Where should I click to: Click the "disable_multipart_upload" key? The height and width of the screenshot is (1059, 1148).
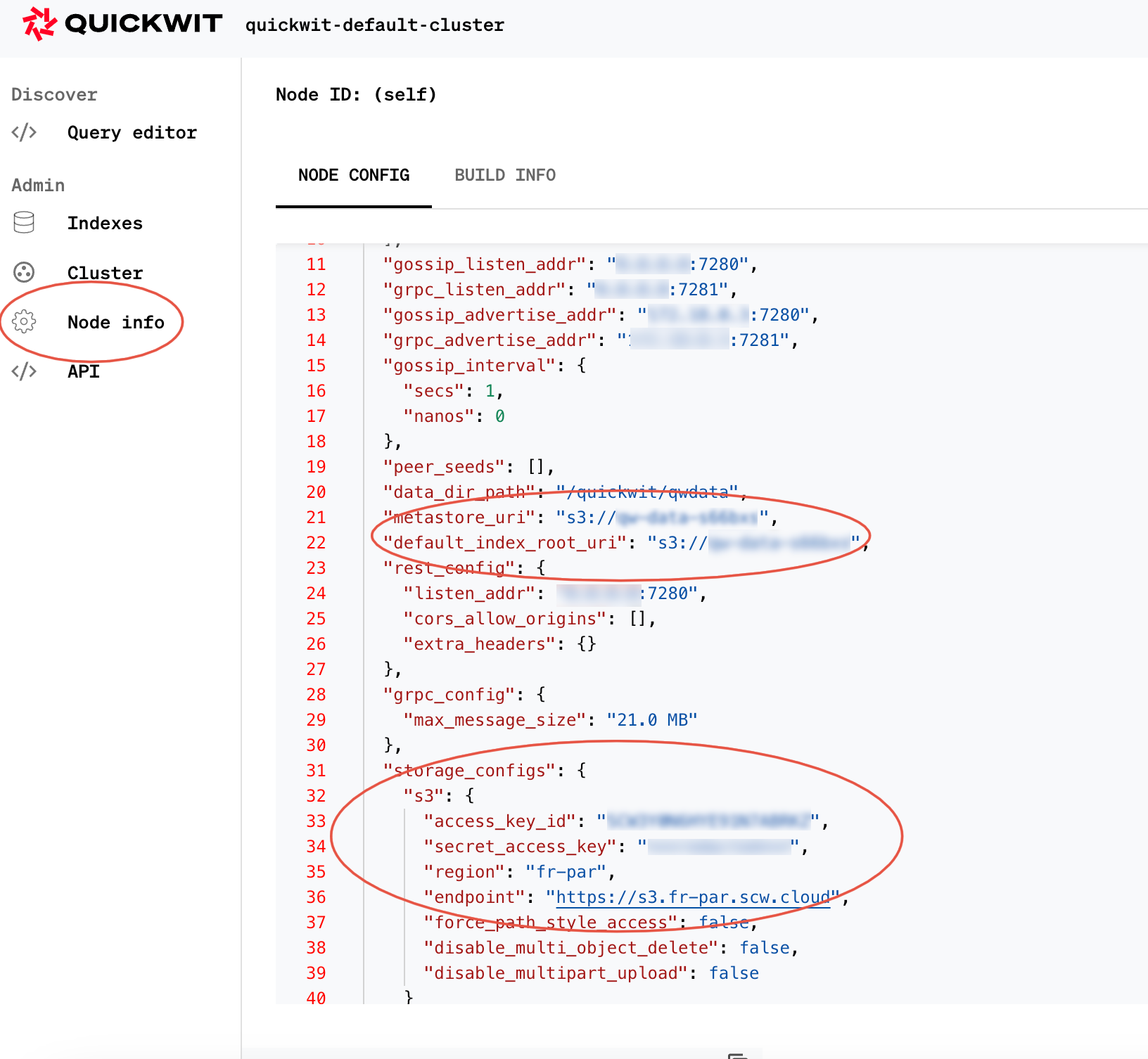click(556, 973)
